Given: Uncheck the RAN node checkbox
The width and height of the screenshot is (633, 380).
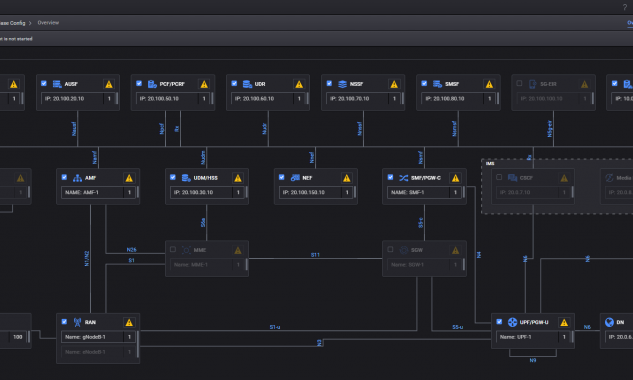Looking at the screenshot, I should (64, 321).
